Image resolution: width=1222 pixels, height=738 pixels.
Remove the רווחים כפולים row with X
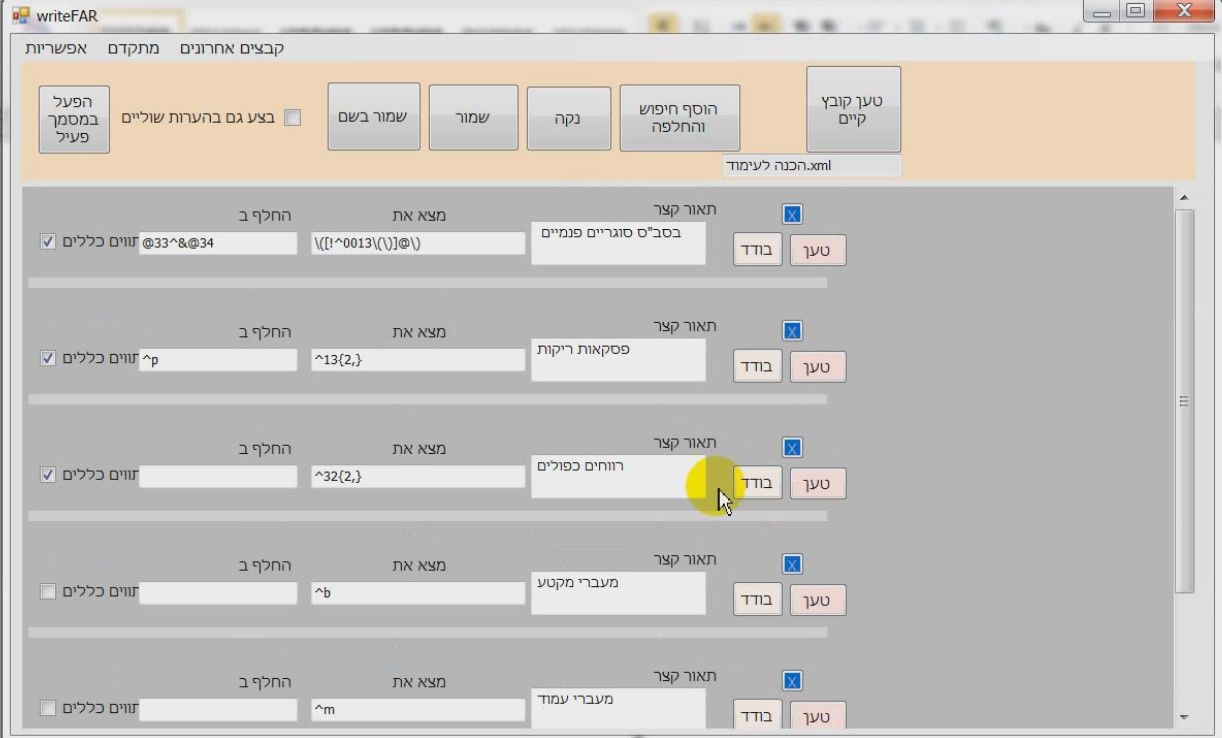pos(792,448)
